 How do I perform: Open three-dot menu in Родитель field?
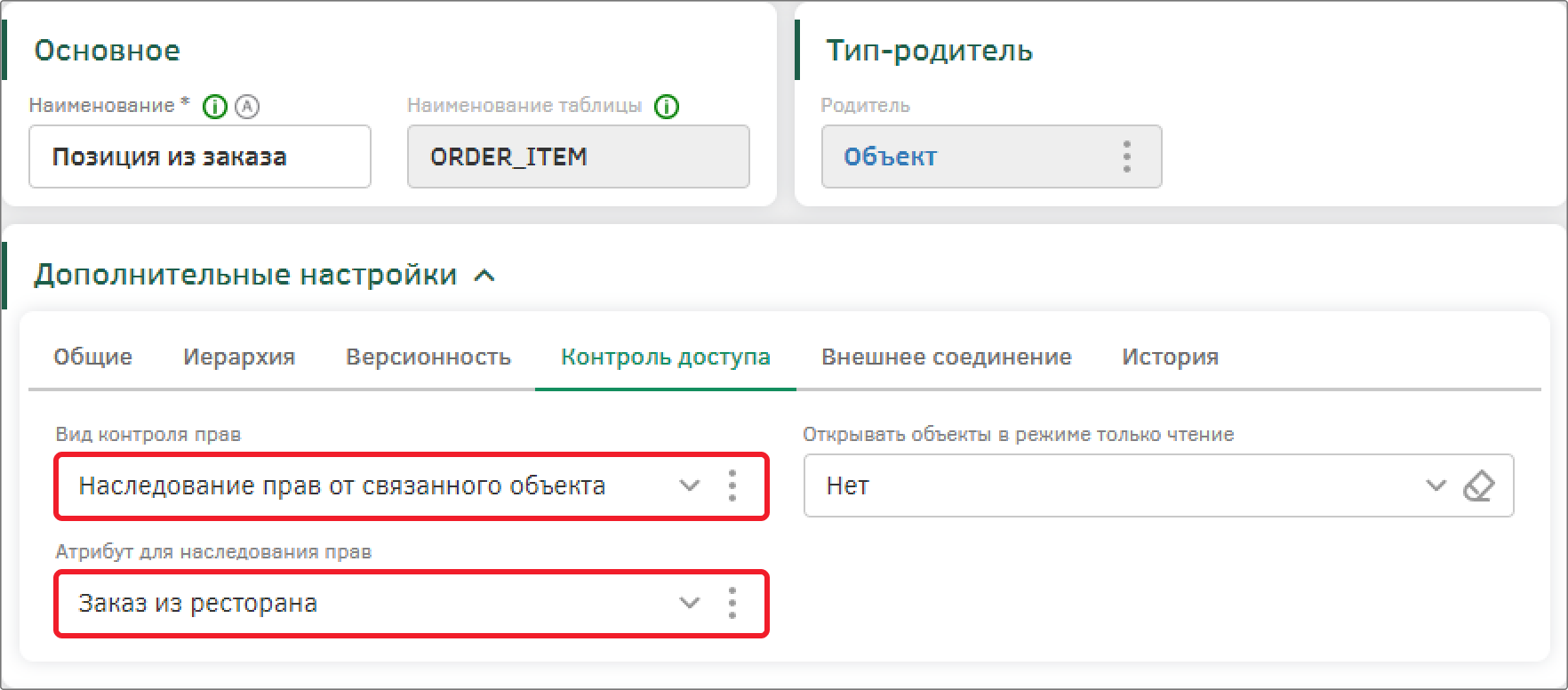tap(1126, 156)
